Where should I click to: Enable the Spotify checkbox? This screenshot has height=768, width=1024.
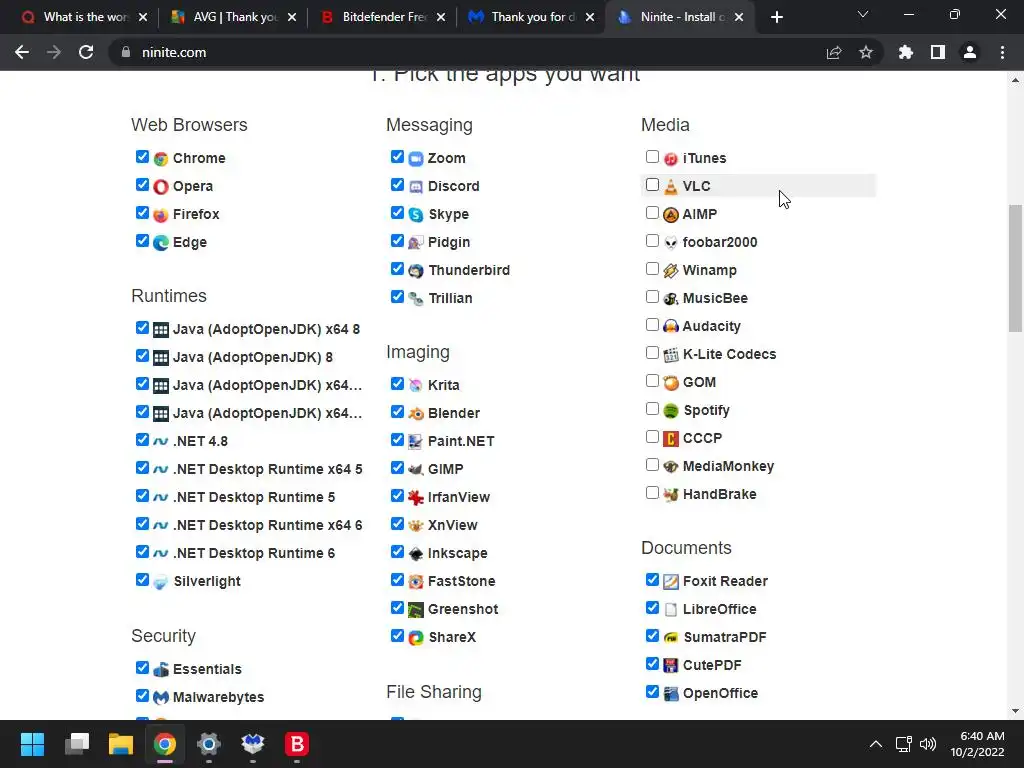tap(652, 409)
